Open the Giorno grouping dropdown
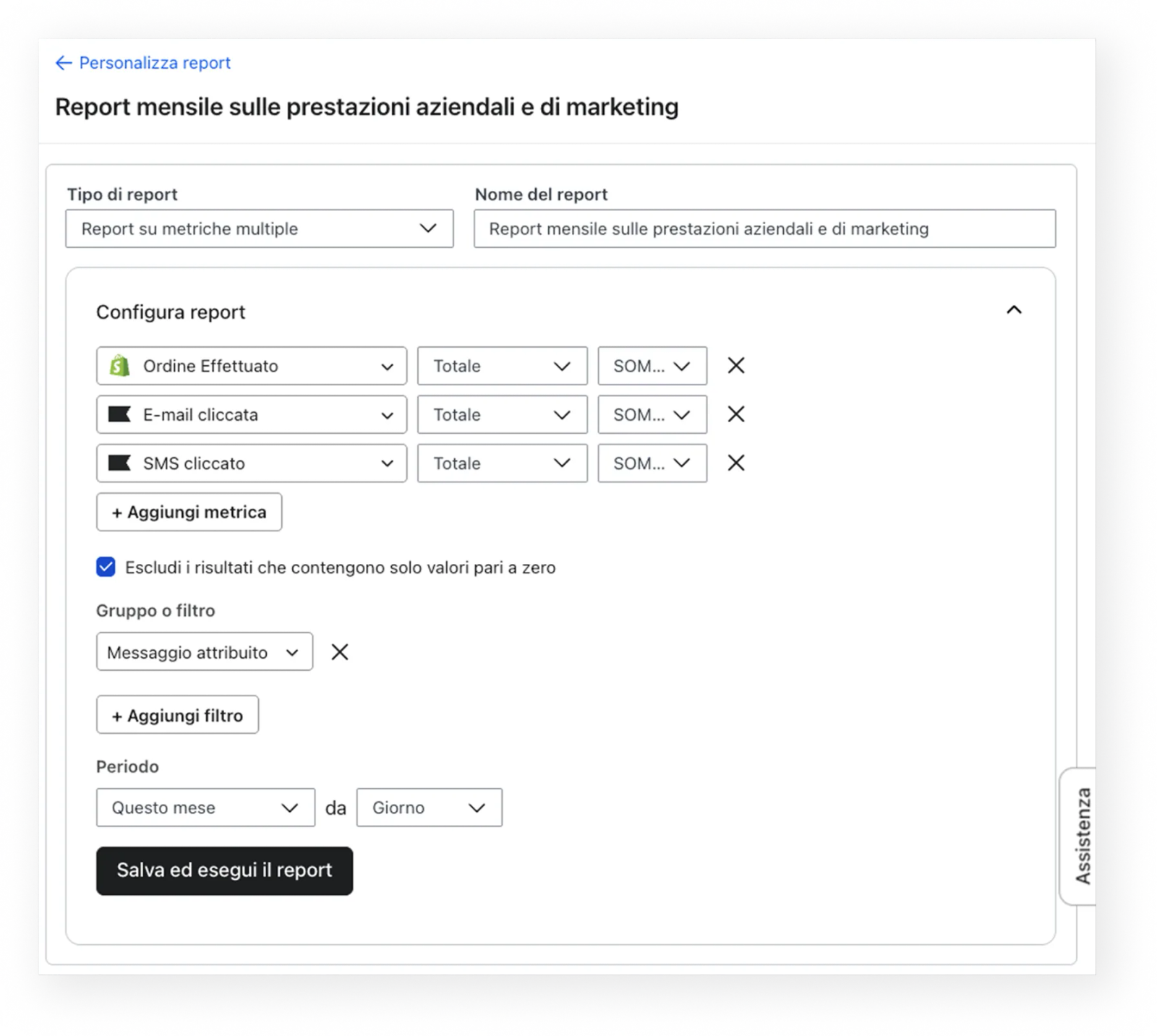 coord(430,808)
